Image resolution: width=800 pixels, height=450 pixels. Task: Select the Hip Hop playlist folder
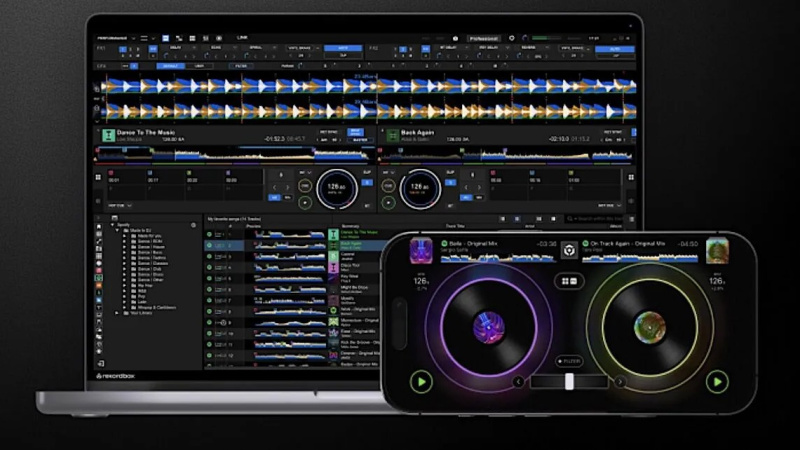[x=141, y=285]
